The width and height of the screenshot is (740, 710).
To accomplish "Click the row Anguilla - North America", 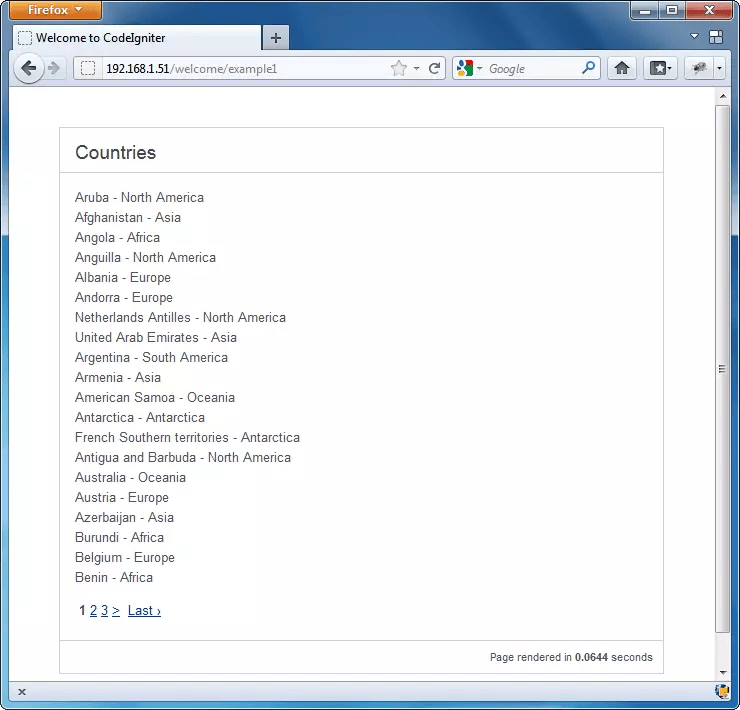I will coord(145,257).
